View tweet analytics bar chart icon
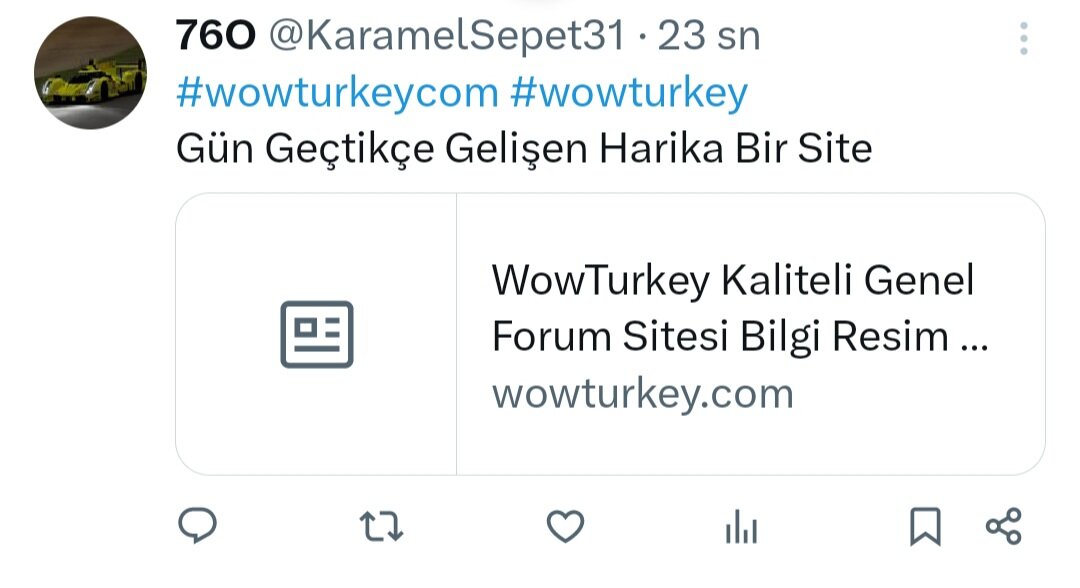Viewport: 1080px width, 588px height. pyautogui.click(x=741, y=527)
